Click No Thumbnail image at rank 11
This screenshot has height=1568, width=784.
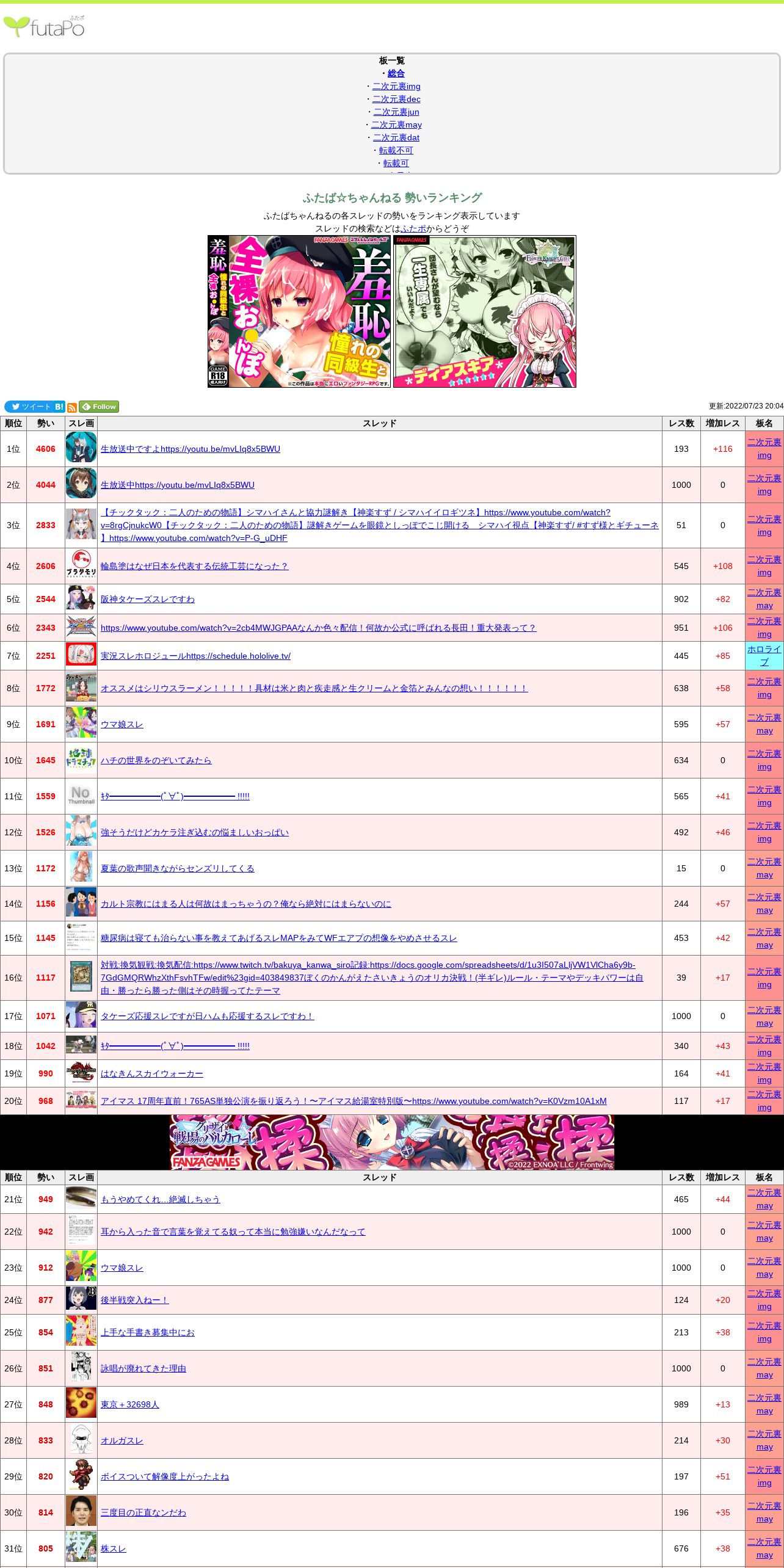pos(81,796)
